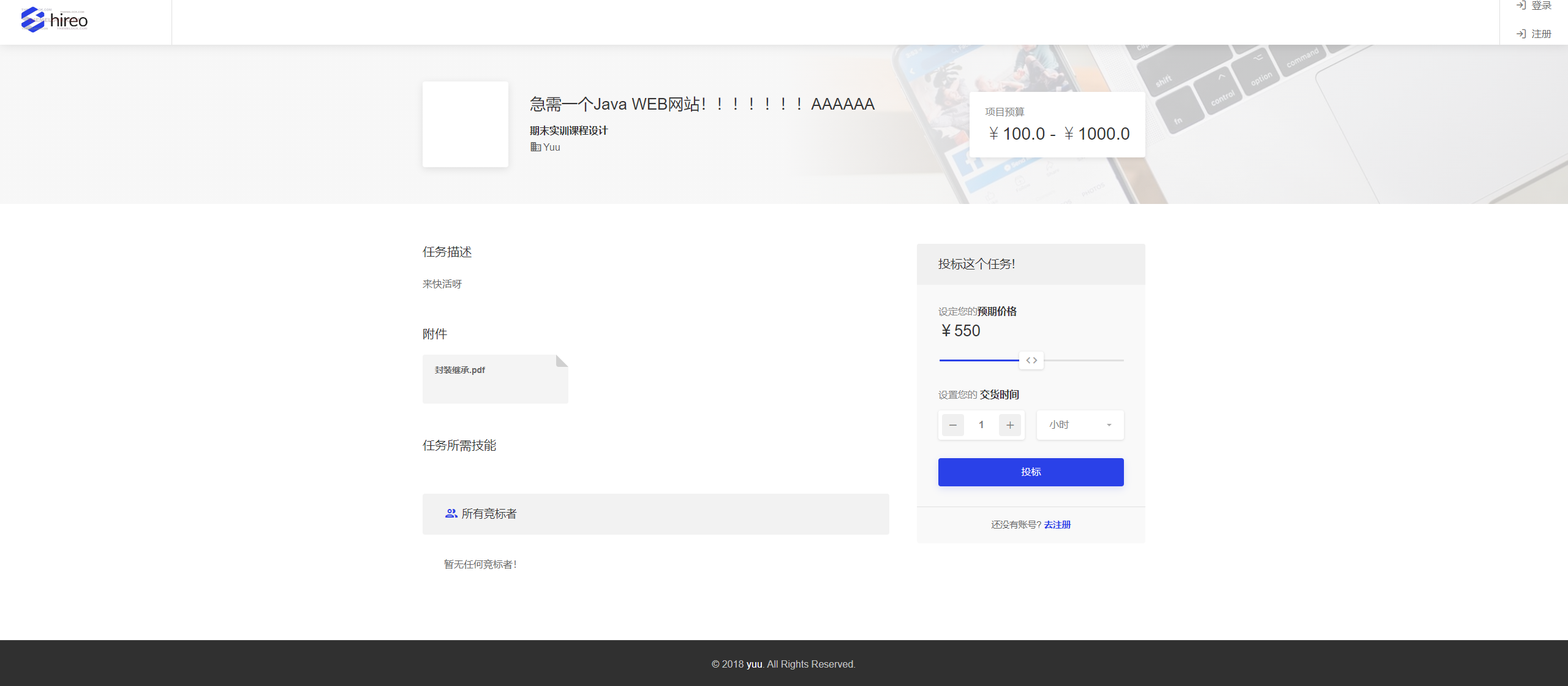The height and width of the screenshot is (686, 1568).
Task: Click the hireo logo icon
Action: (x=32, y=20)
